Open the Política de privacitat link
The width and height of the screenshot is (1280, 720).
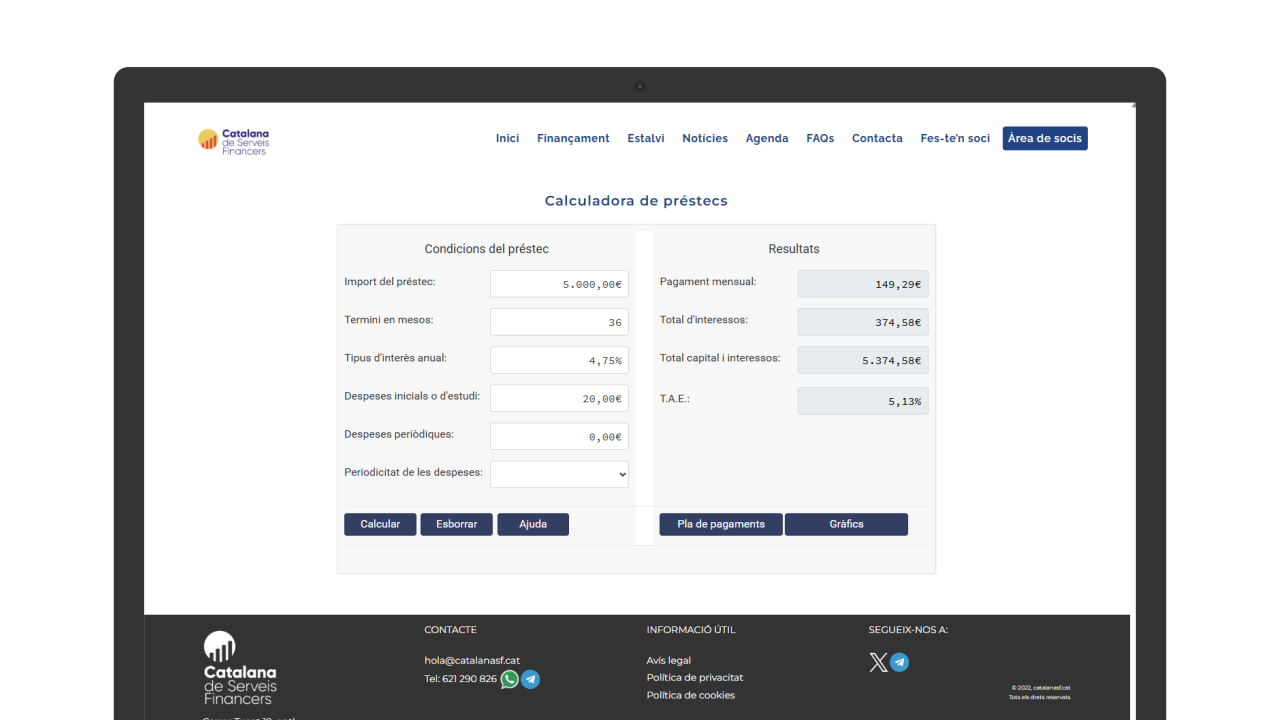pyautogui.click(x=695, y=678)
